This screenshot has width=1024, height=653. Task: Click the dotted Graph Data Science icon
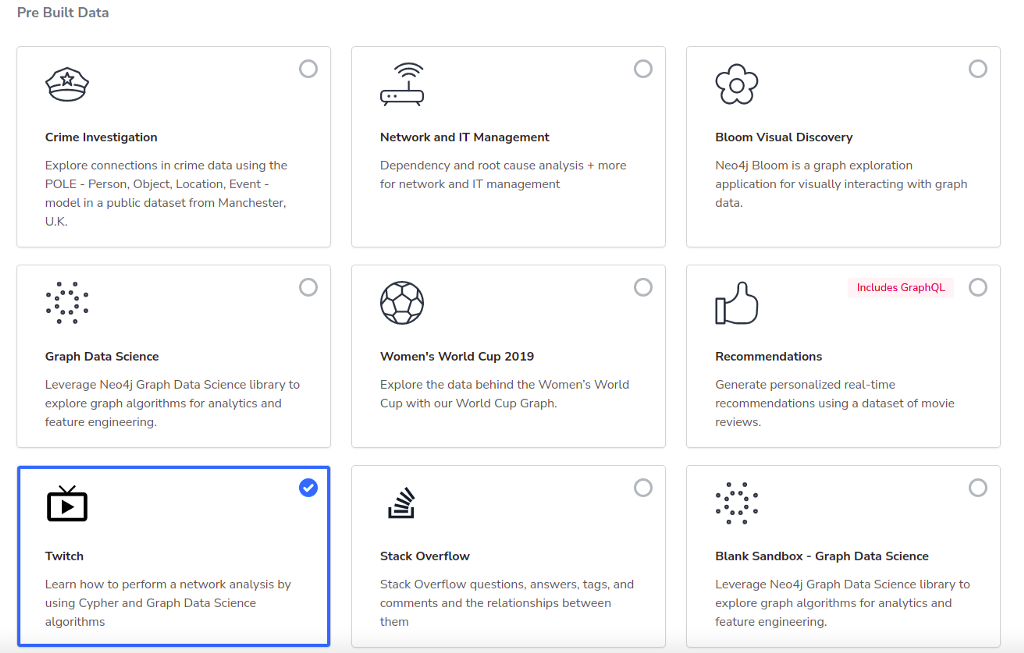tap(67, 303)
